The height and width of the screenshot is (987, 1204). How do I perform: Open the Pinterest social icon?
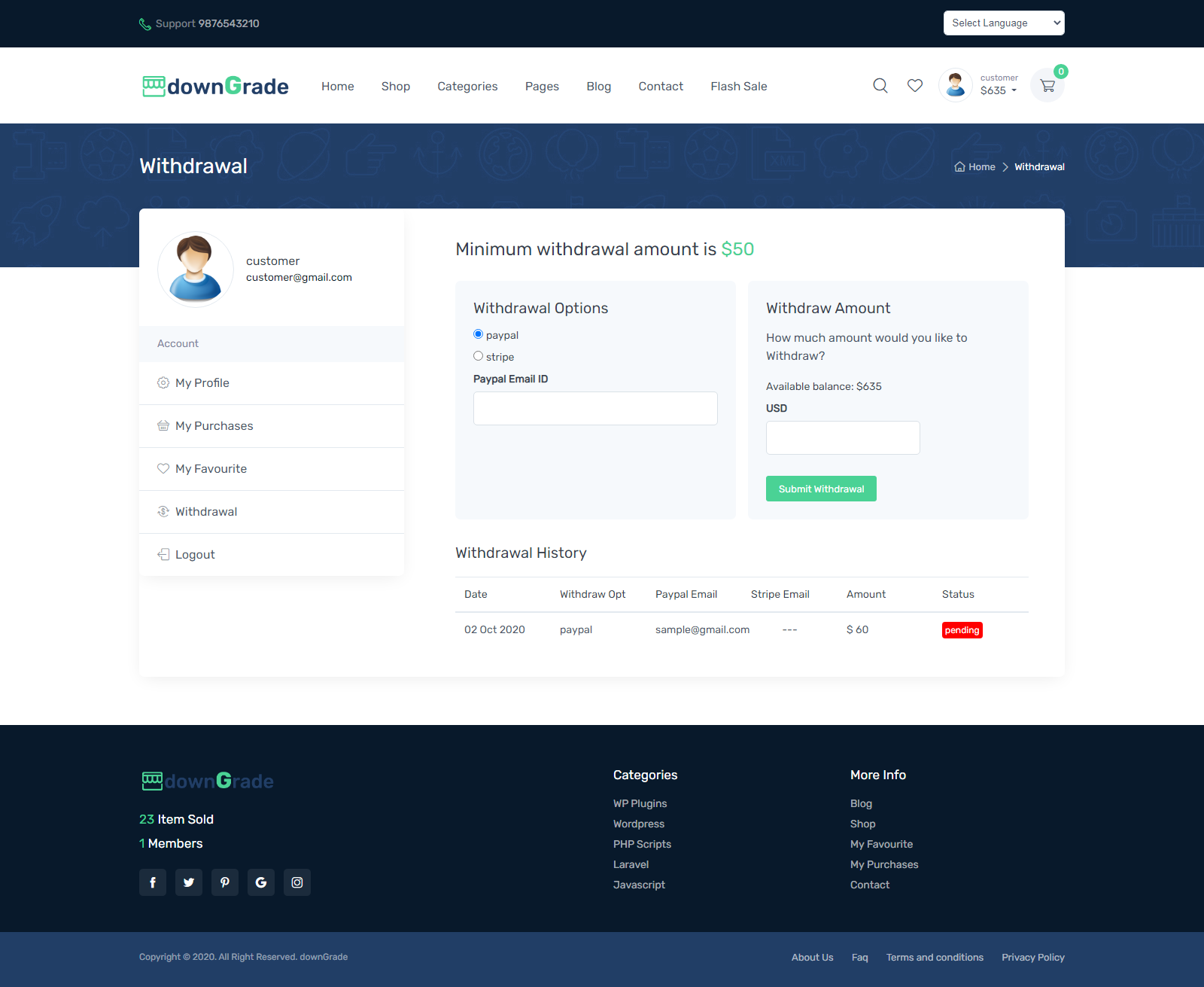tap(225, 882)
